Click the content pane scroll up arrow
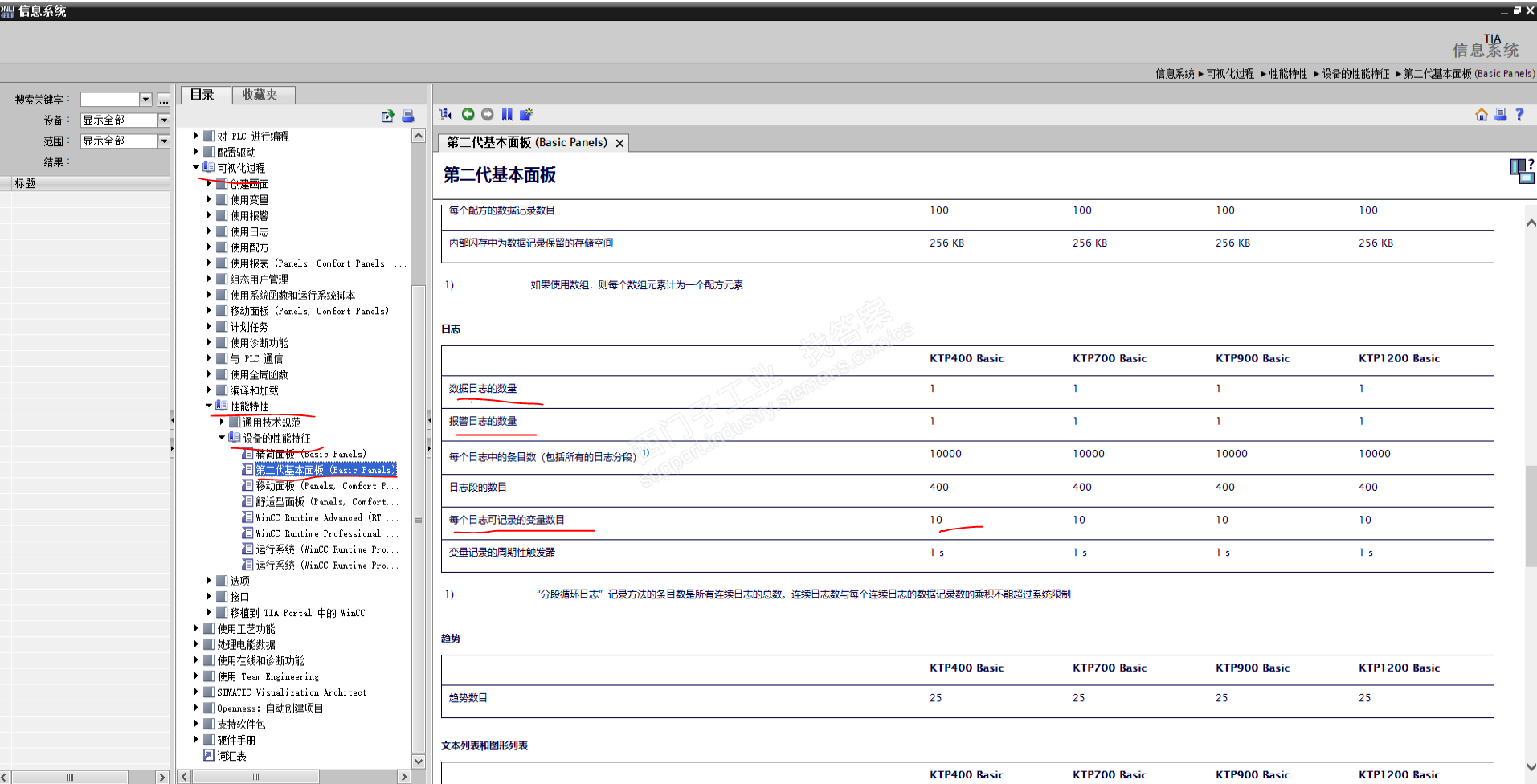This screenshot has height=784, width=1537. click(x=1531, y=223)
